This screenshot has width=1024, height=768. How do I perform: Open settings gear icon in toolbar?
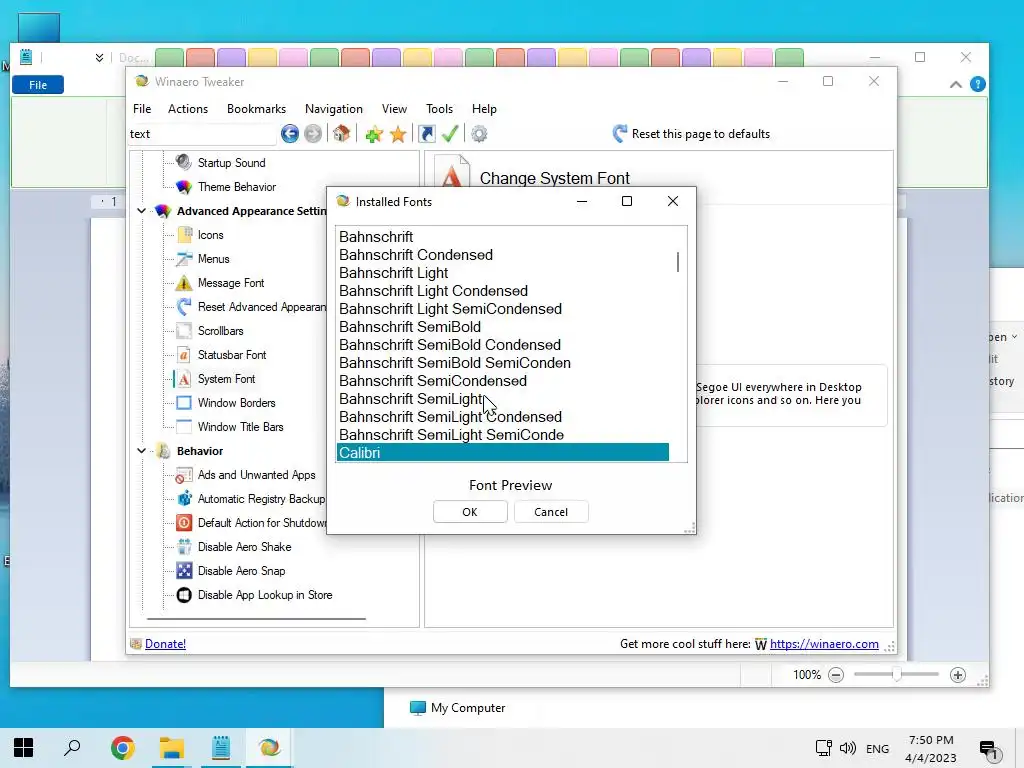coord(479,134)
